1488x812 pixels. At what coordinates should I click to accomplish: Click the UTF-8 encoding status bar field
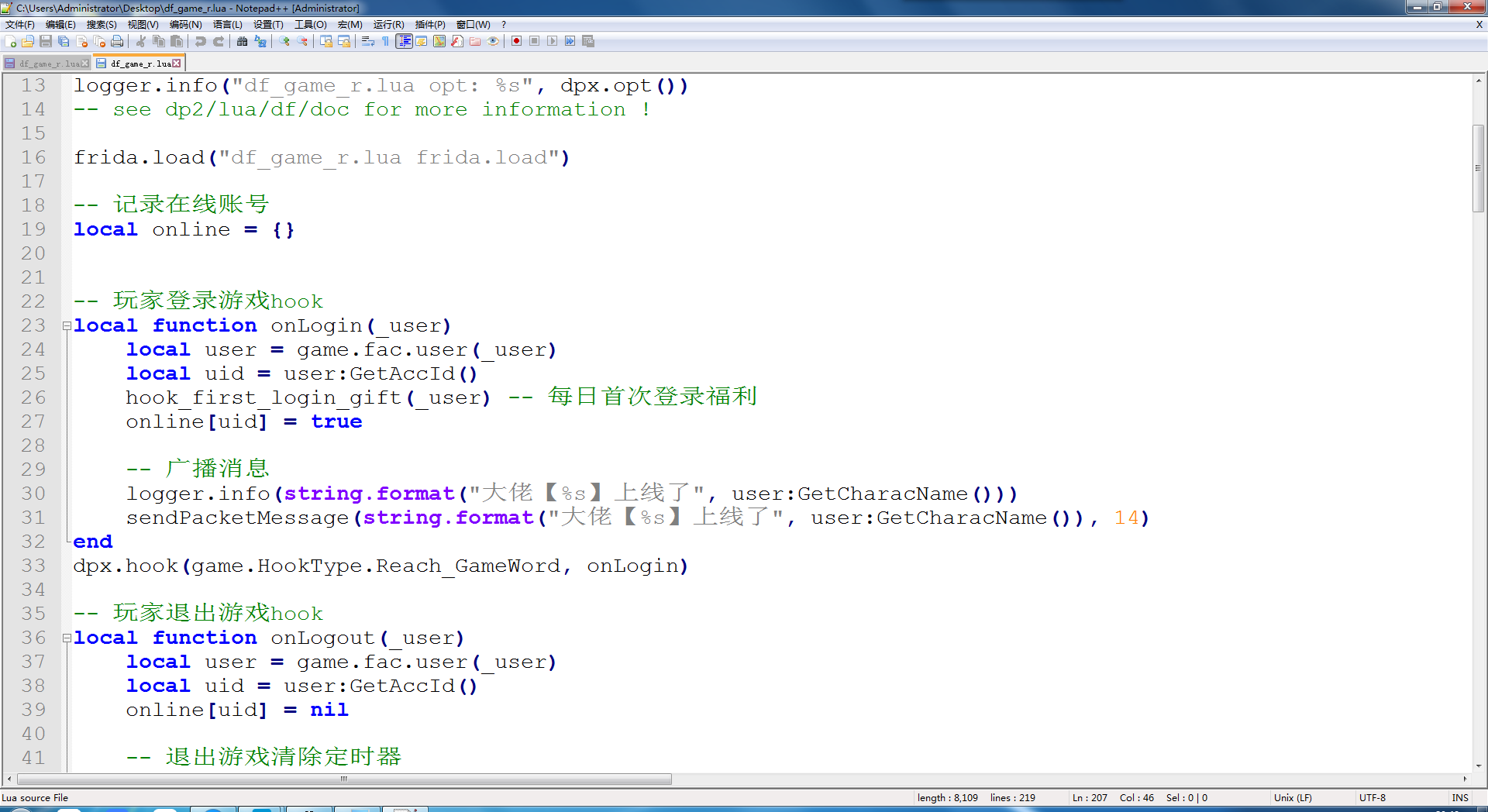(1372, 797)
